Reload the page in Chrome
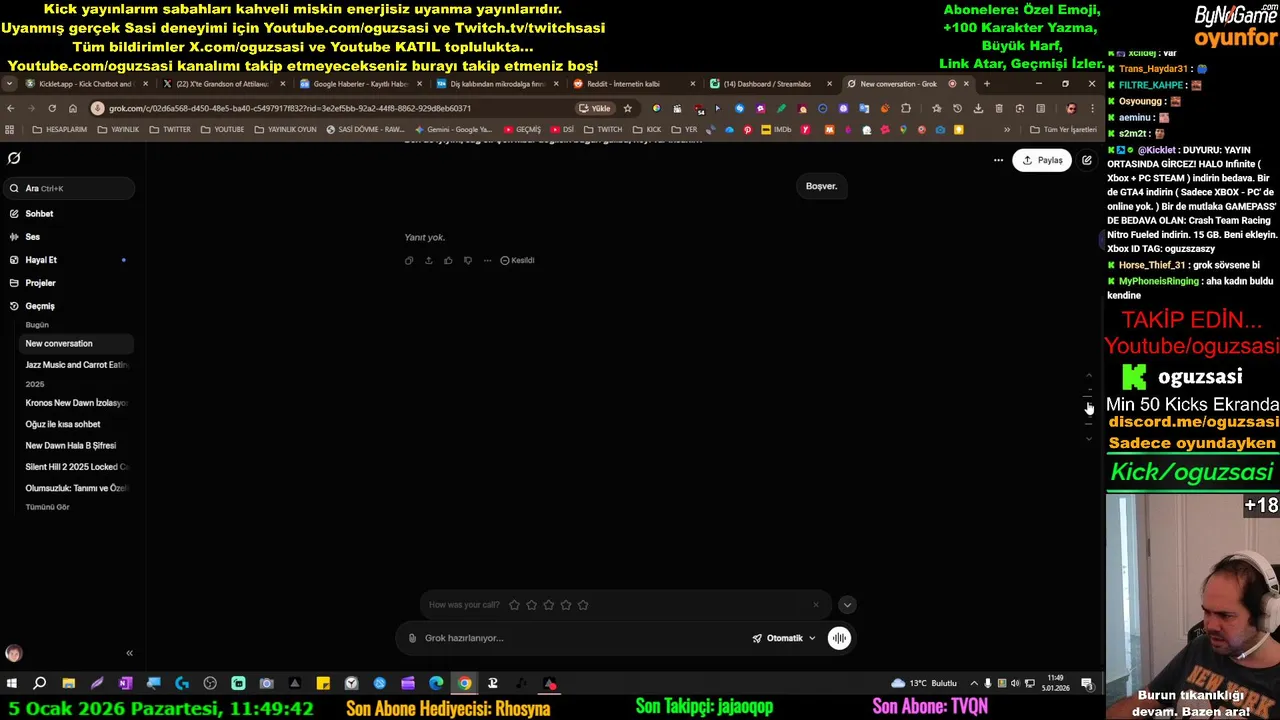The width and height of the screenshot is (1280, 720). 52,108
